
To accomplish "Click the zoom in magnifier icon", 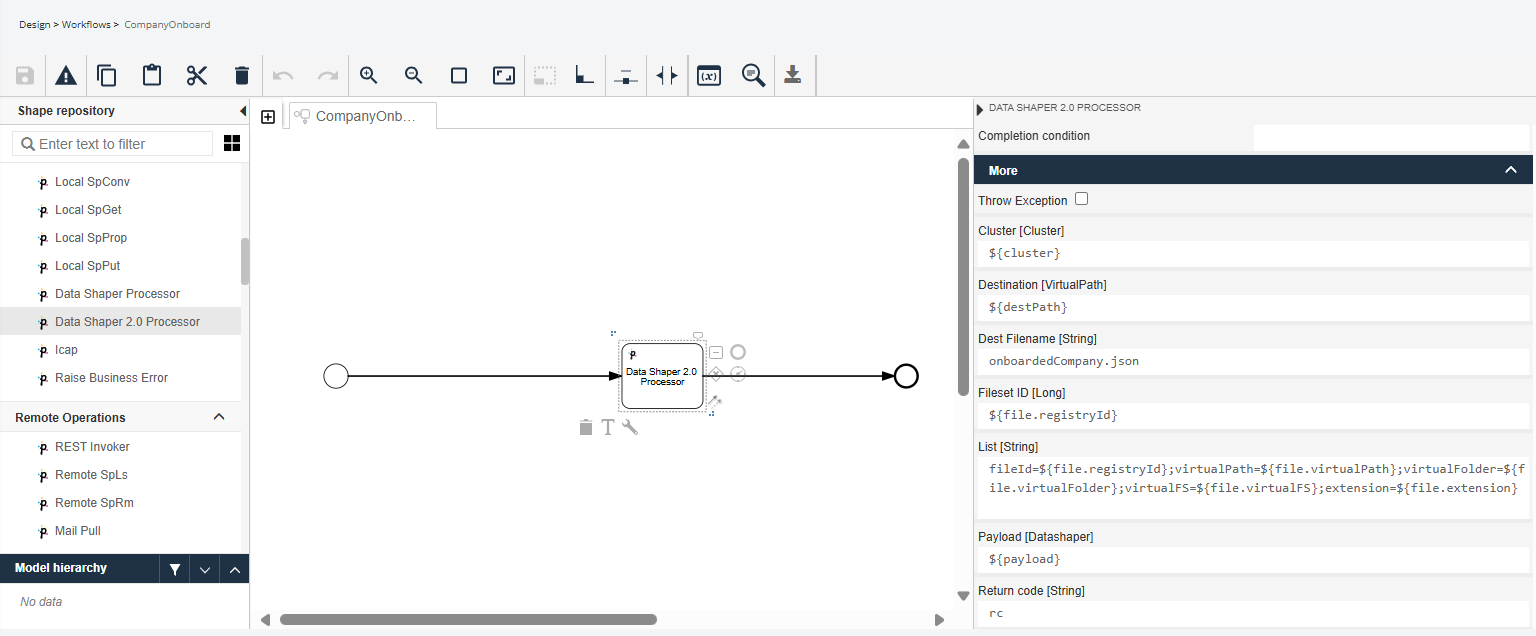I will 368,76.
